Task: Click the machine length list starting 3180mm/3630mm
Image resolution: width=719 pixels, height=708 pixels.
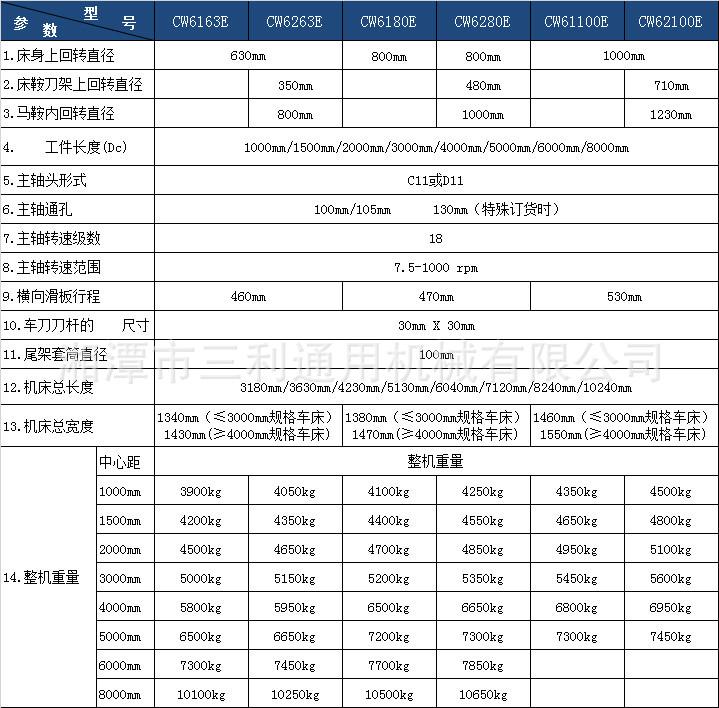Action: coord(436,387)
